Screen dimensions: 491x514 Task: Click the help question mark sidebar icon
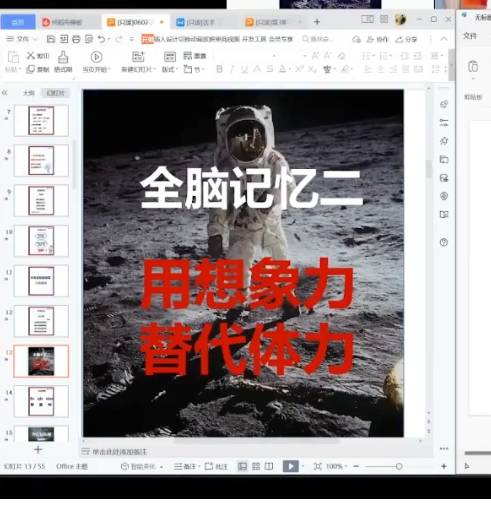point(444,242)
